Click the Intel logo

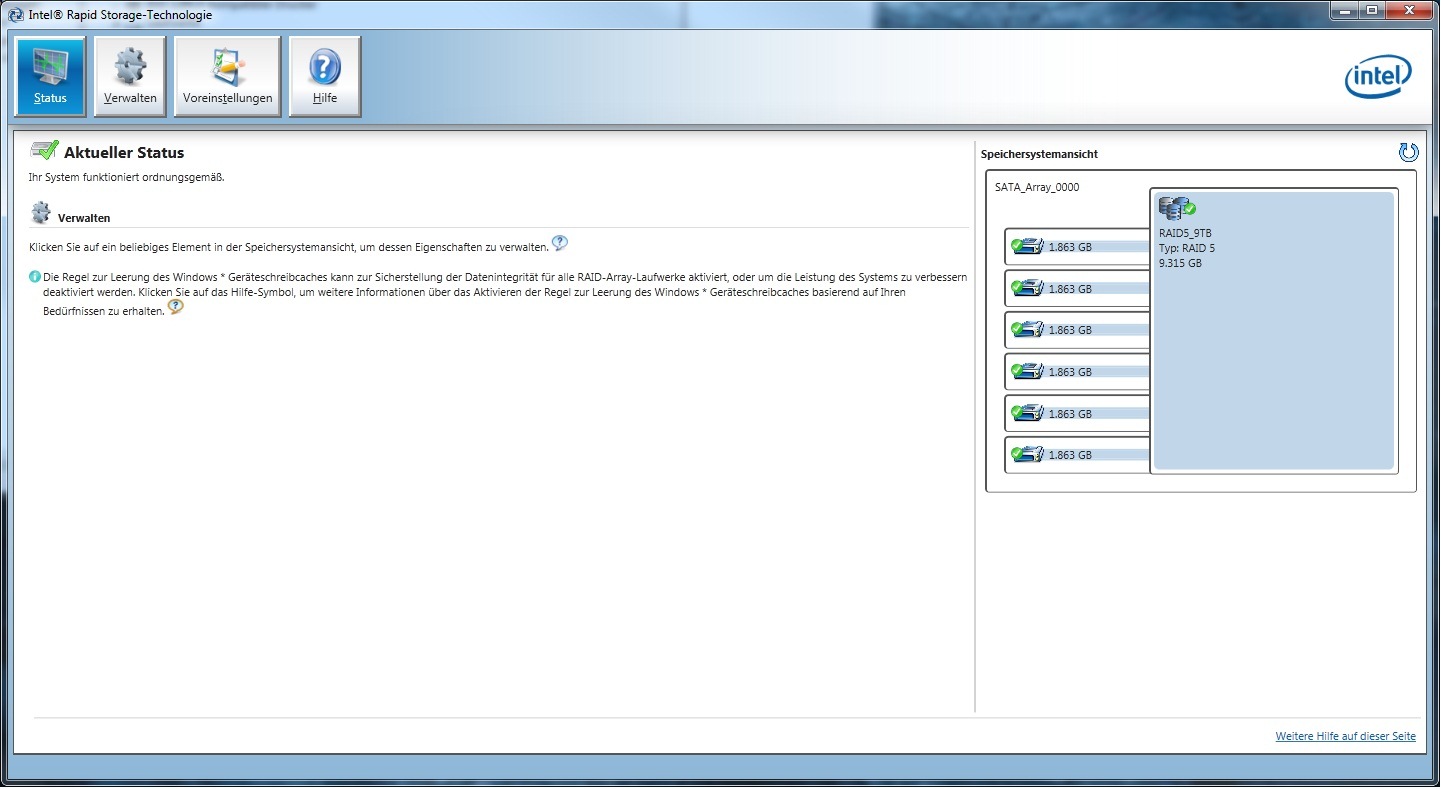click(x=1378, y=77)
